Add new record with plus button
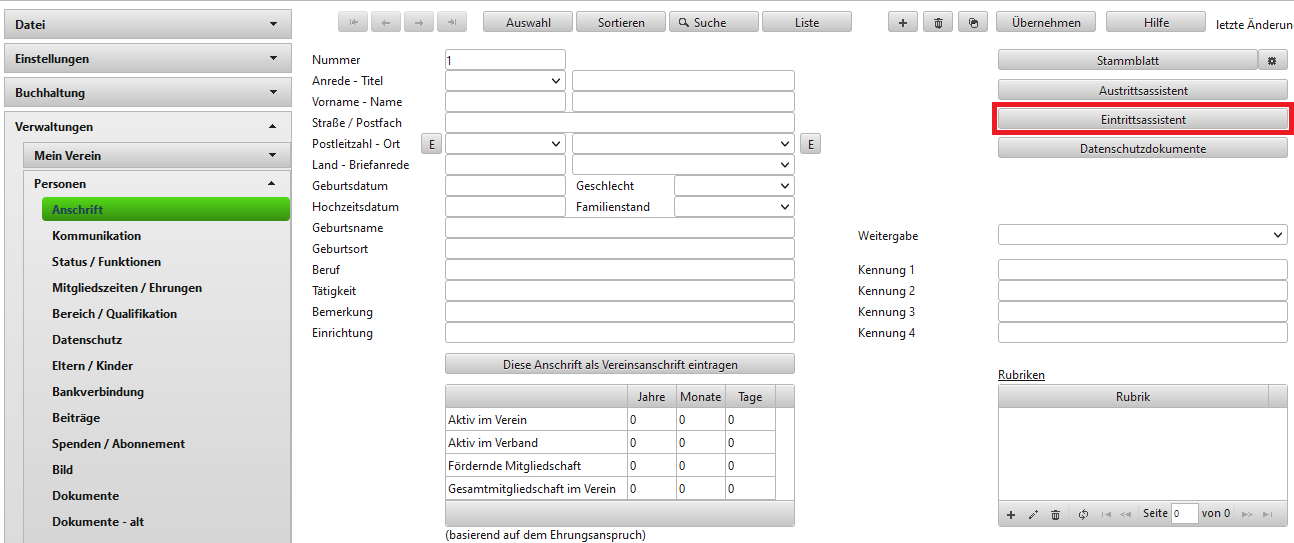1294x543 pixels. 903,22
